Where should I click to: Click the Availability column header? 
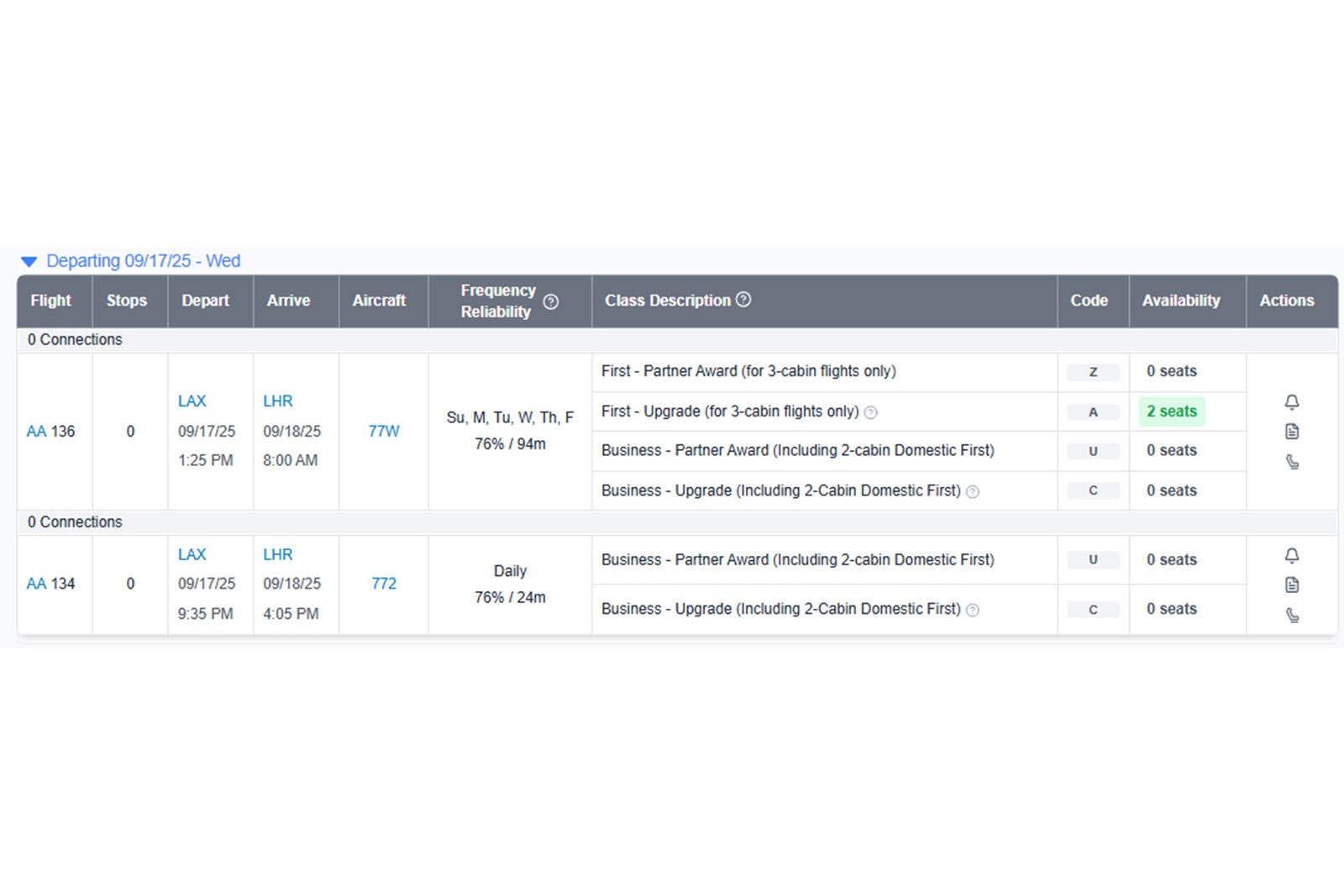[1181, 301]
